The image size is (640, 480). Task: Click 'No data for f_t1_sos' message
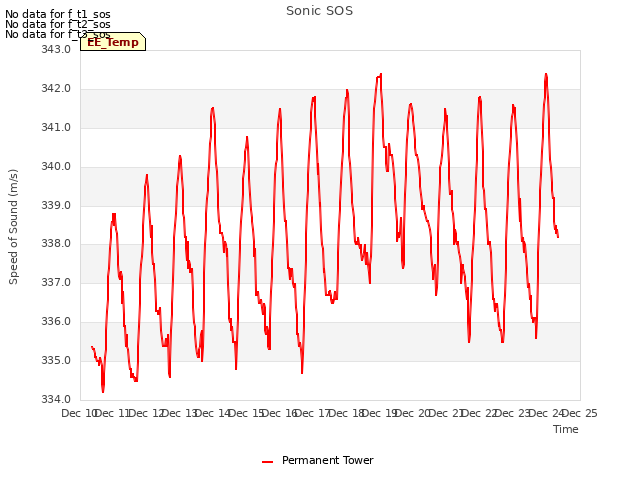(58, 14)
